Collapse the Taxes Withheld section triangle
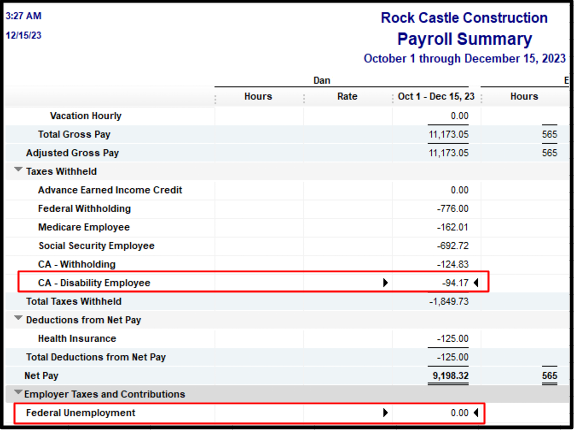574x430 pixels. pos(18,169)
